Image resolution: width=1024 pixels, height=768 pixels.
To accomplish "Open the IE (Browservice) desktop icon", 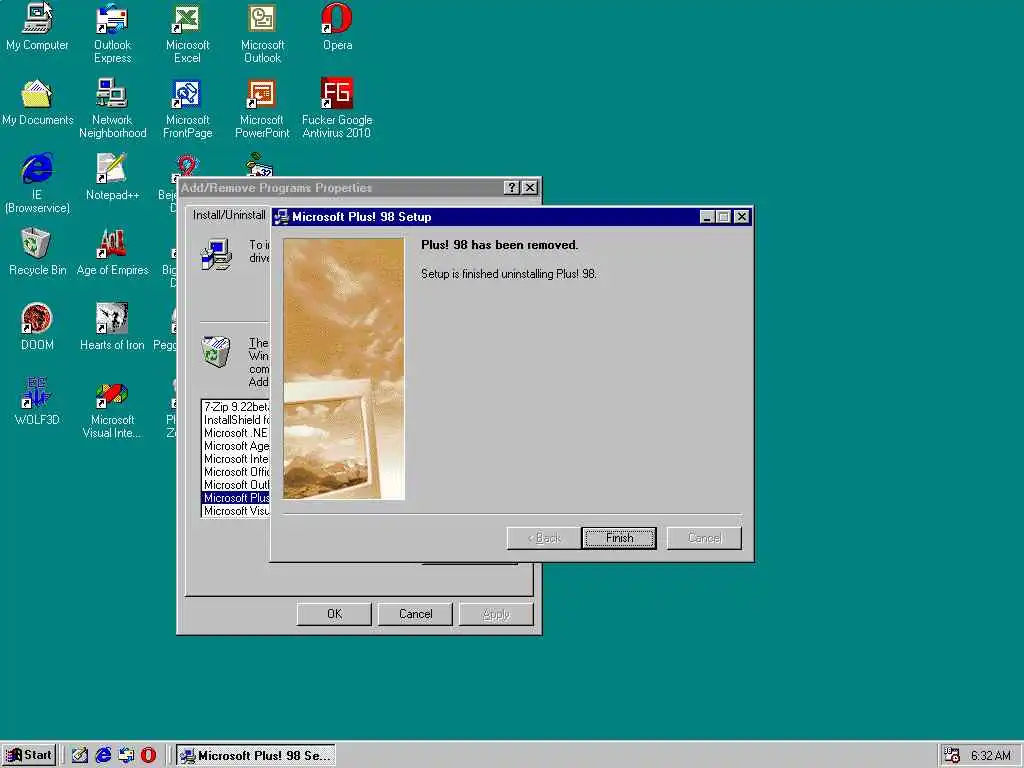I will click(x=37, y=183).
